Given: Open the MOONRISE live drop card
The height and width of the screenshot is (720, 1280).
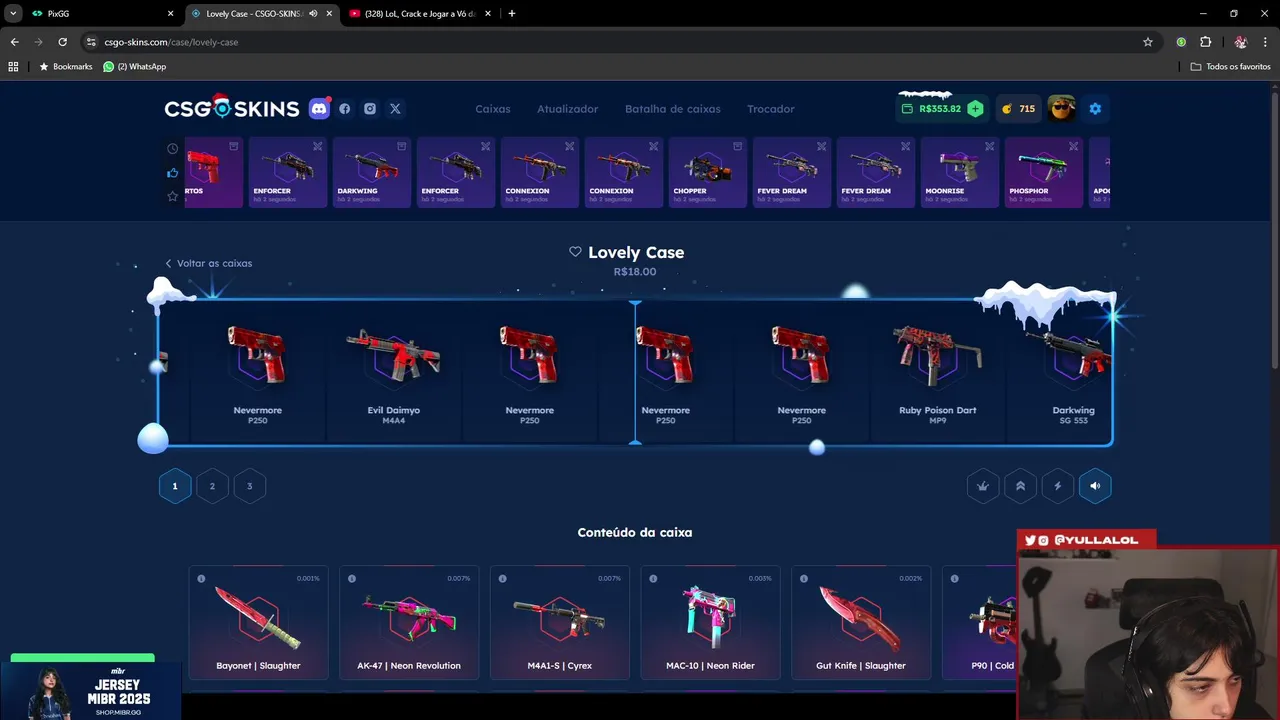Looking at the screenshot, I should click(958, 172).
